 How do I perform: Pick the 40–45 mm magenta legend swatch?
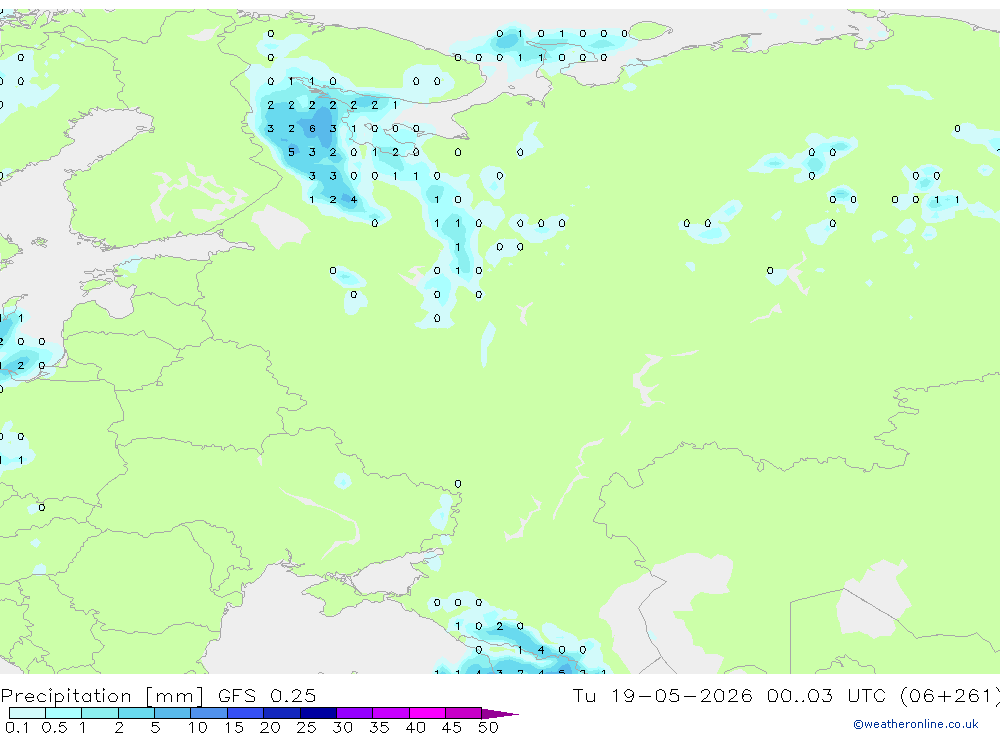pyautogui.click(x=427, y=713)
